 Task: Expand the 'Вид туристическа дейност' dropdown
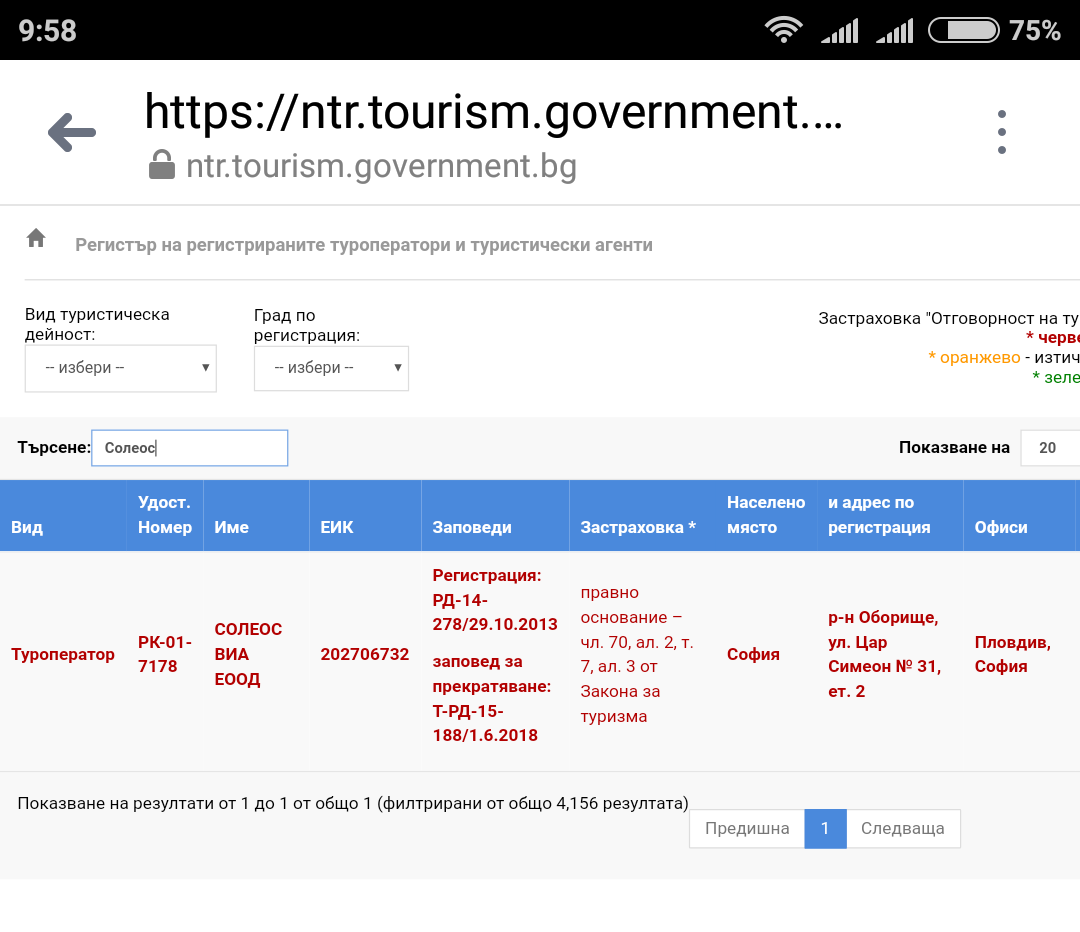pos(120,368)
